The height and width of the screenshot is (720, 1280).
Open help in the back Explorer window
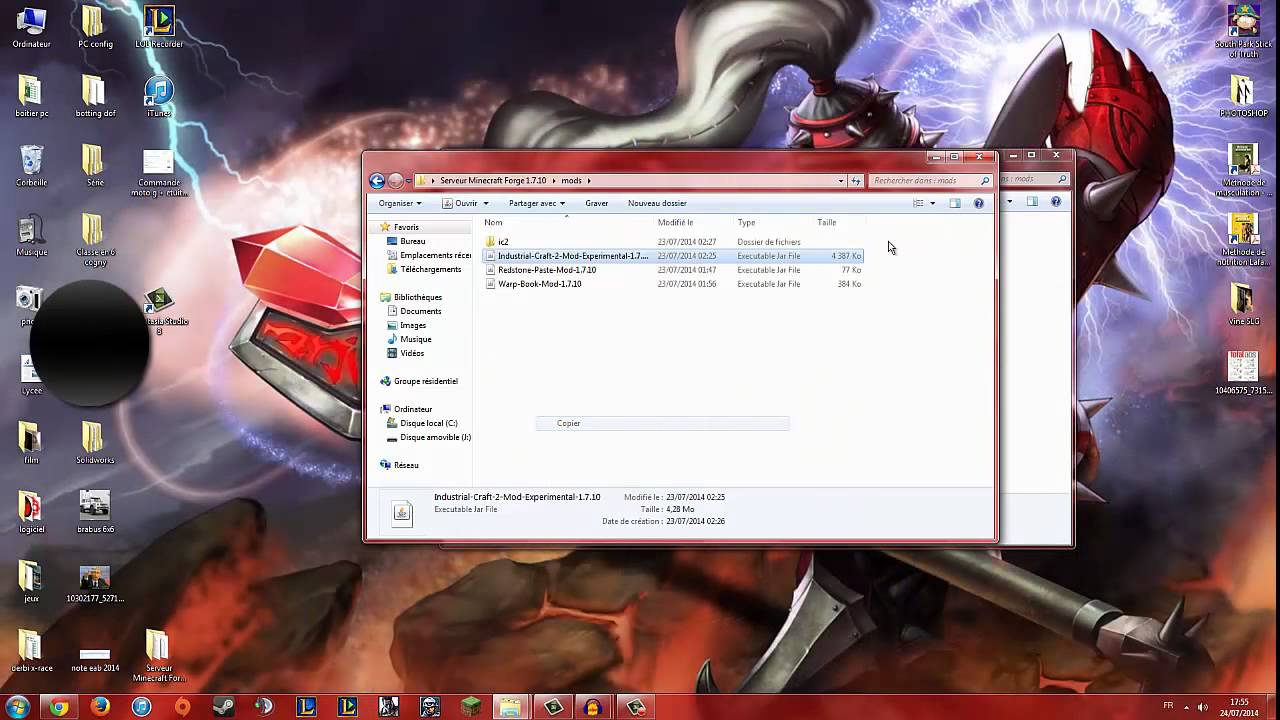pos(1056,202)
